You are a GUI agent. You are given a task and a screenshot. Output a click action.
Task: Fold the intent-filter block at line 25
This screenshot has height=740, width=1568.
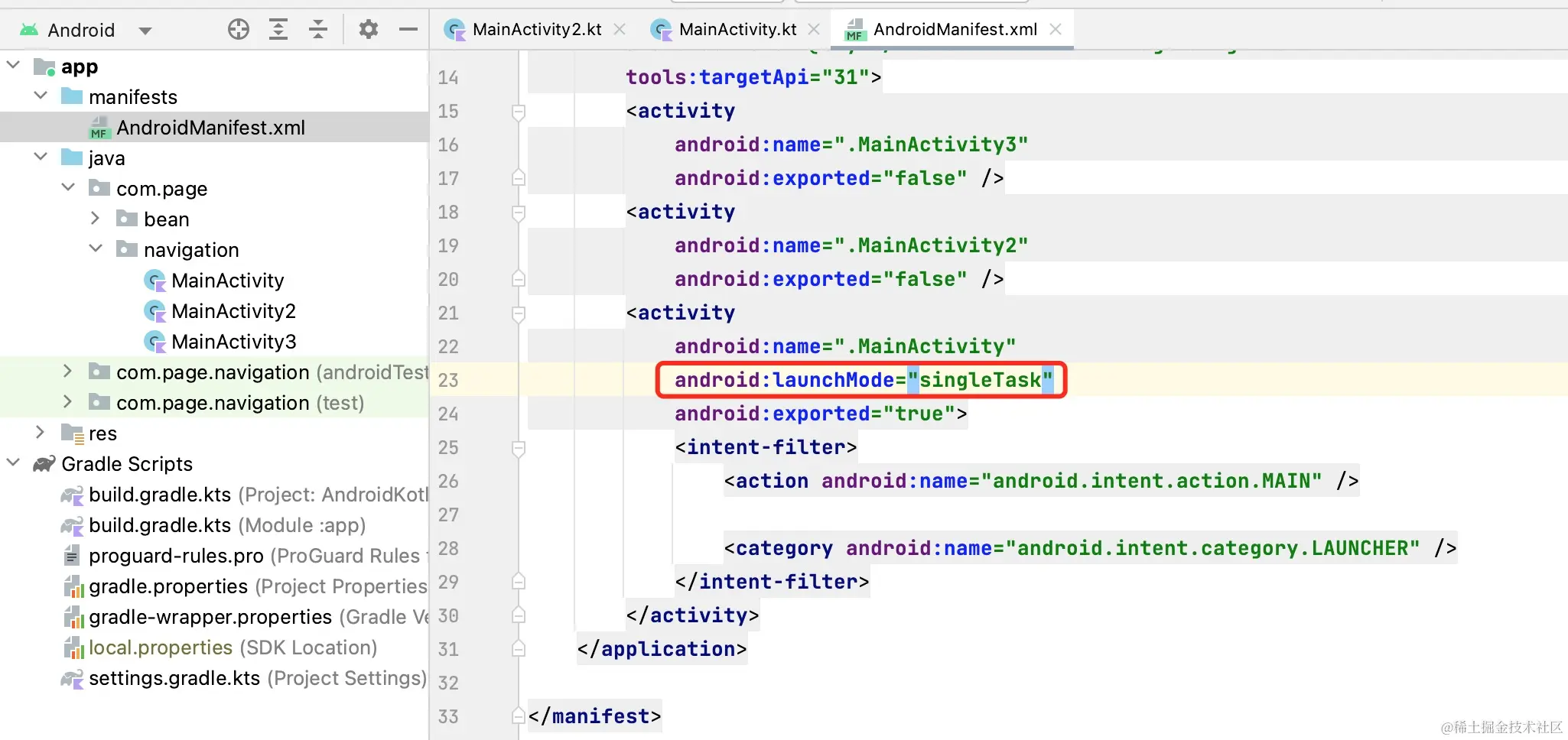pos(518,448)
